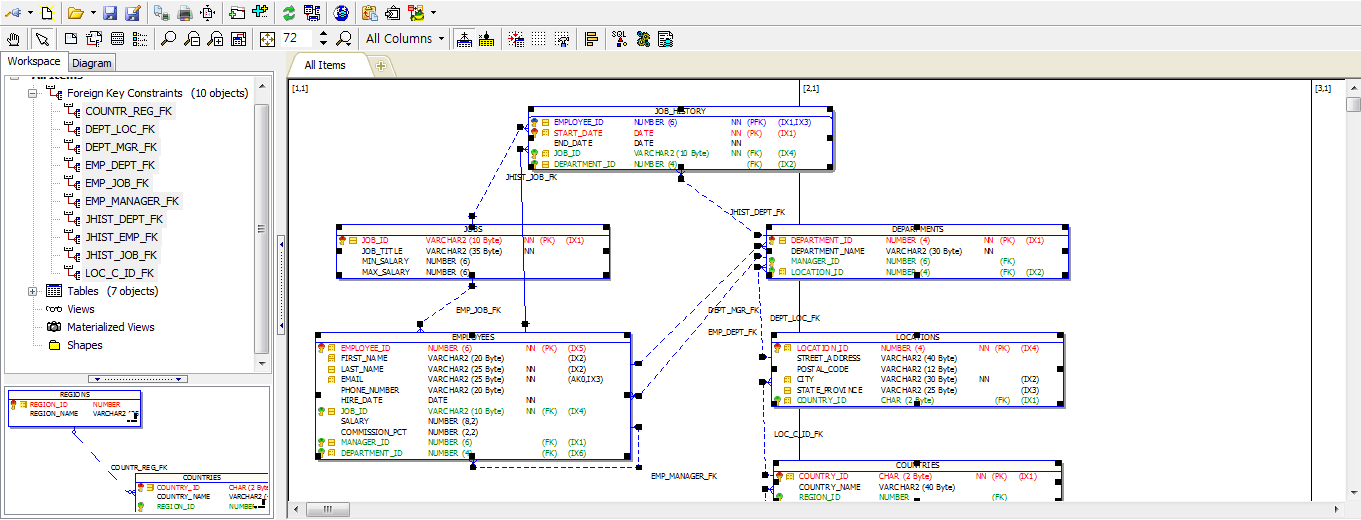
Task: Expand the Tables (7 objects) node
Action: pos(33,291)
